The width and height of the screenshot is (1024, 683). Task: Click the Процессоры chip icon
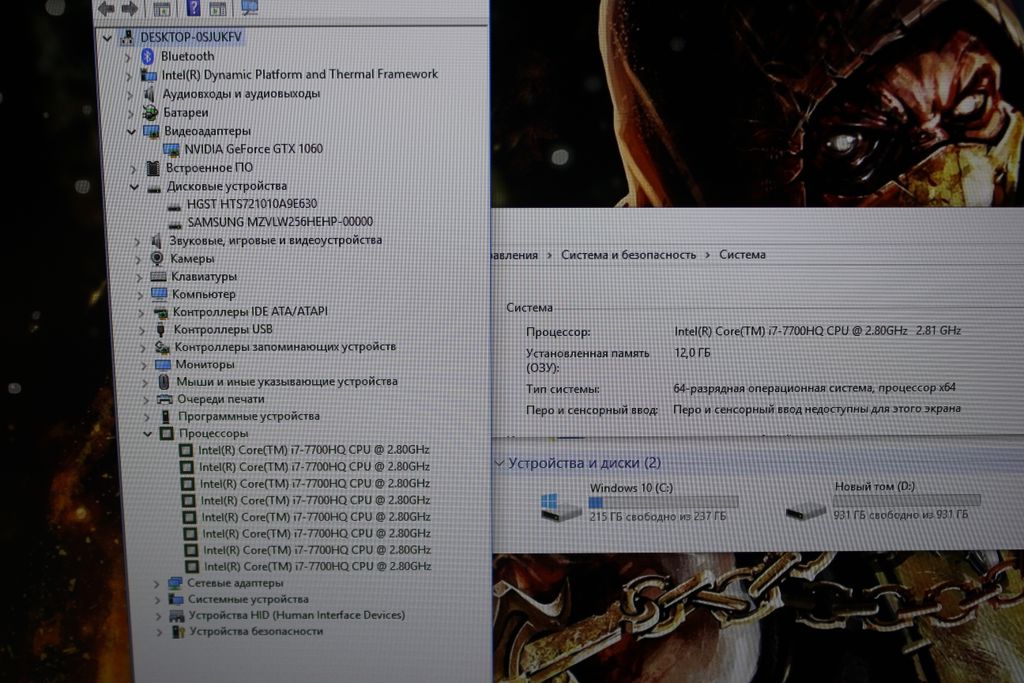tap(167, 433)
